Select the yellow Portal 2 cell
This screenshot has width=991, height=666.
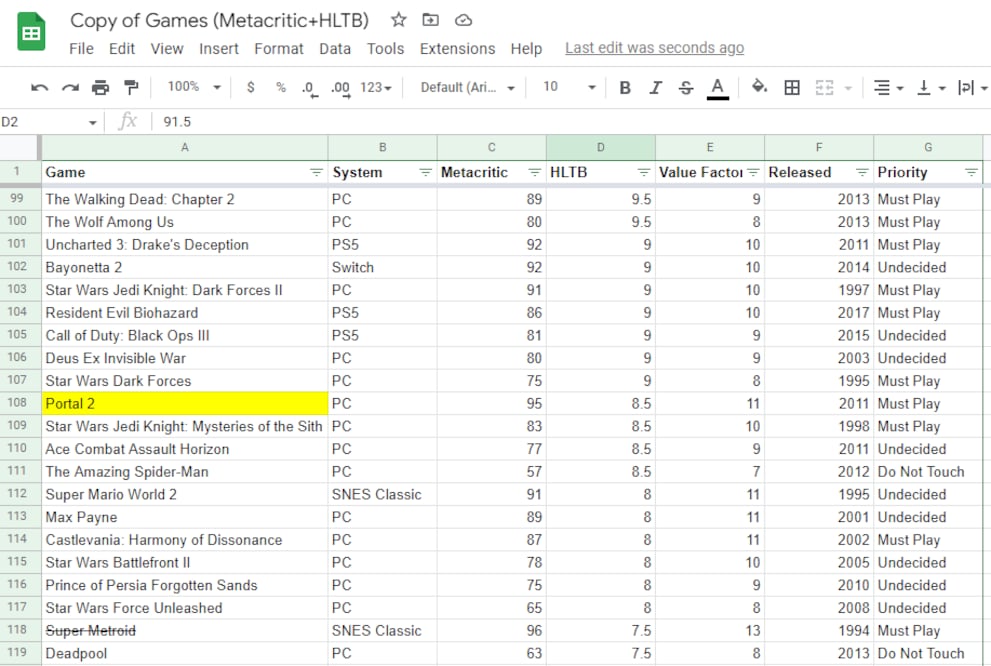click(185, 404)
